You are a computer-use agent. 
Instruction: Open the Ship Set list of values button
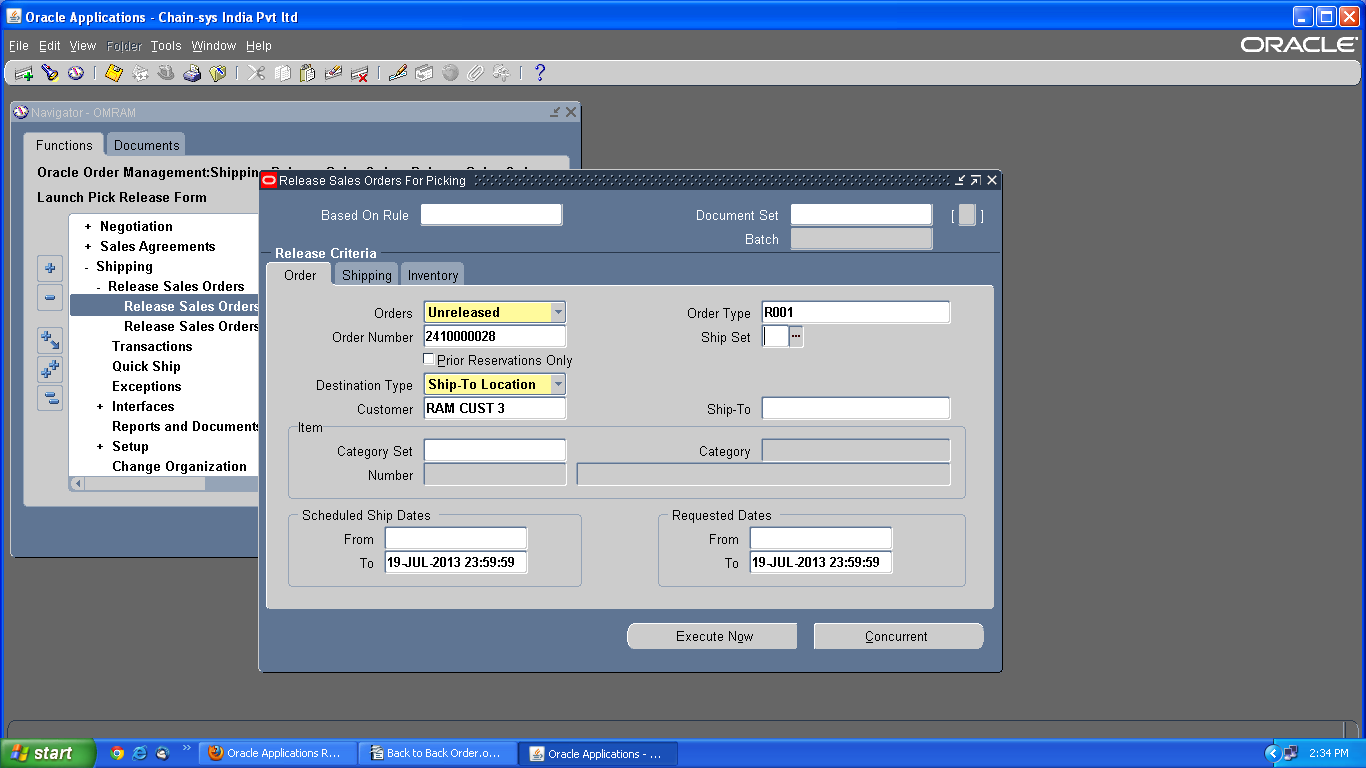(x=796, y=337)
